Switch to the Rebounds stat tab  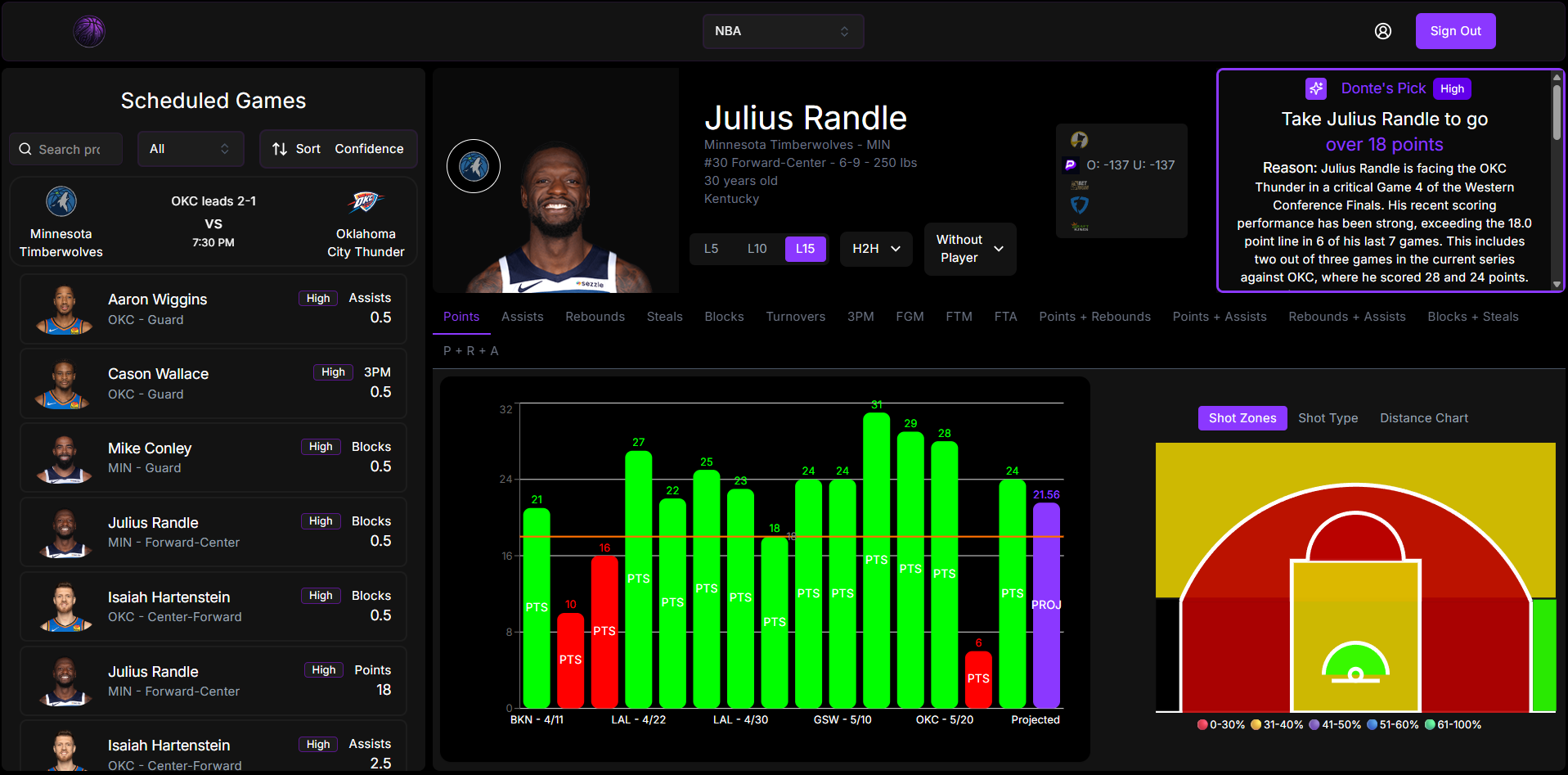tap(595, 317)
